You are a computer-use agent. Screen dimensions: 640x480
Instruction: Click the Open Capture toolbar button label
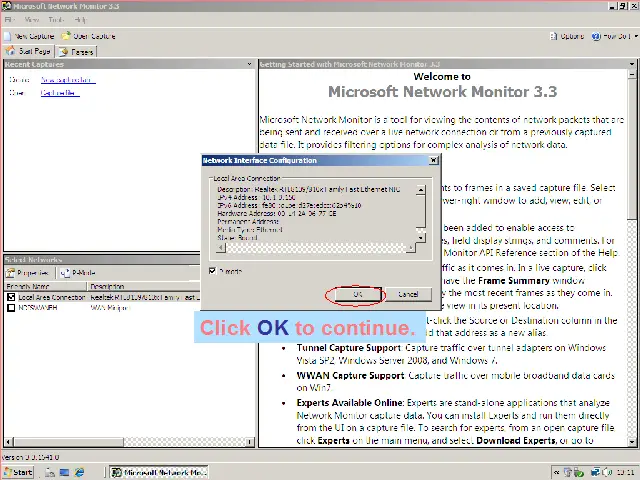click(x=94, y=36)
